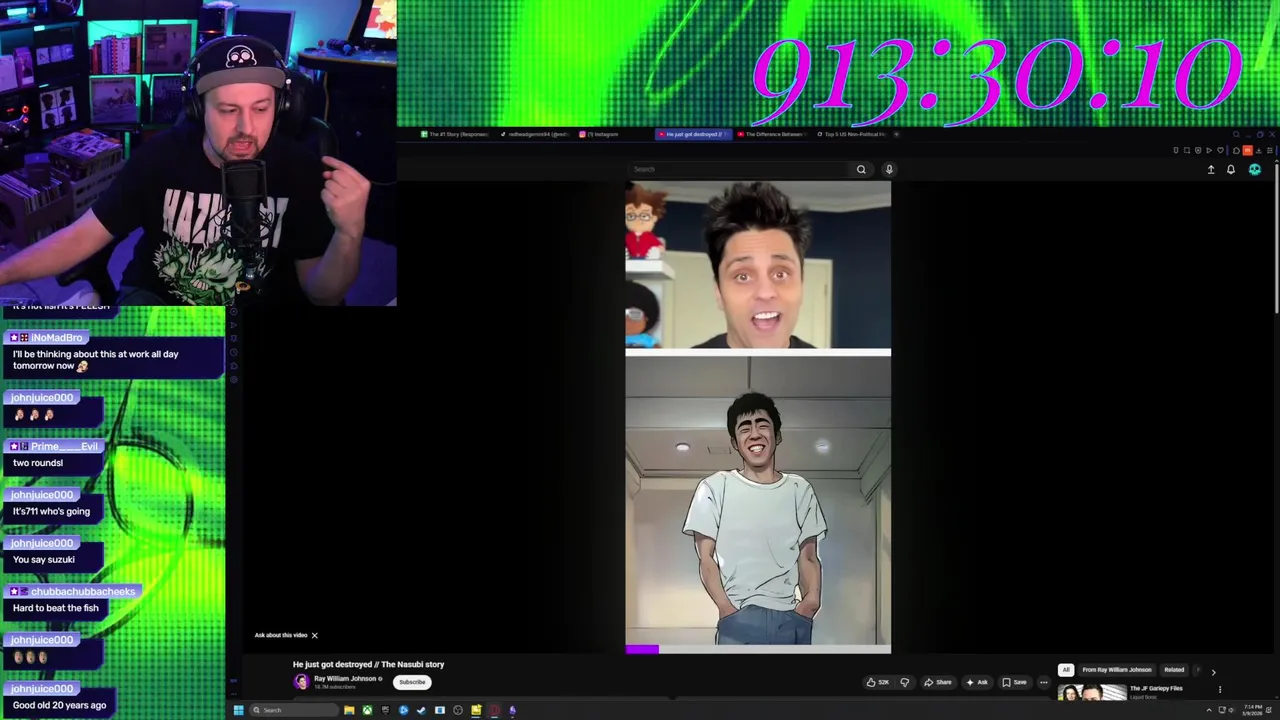Click the heart bookmark icon in browser toolbar

coord(1220,150)
